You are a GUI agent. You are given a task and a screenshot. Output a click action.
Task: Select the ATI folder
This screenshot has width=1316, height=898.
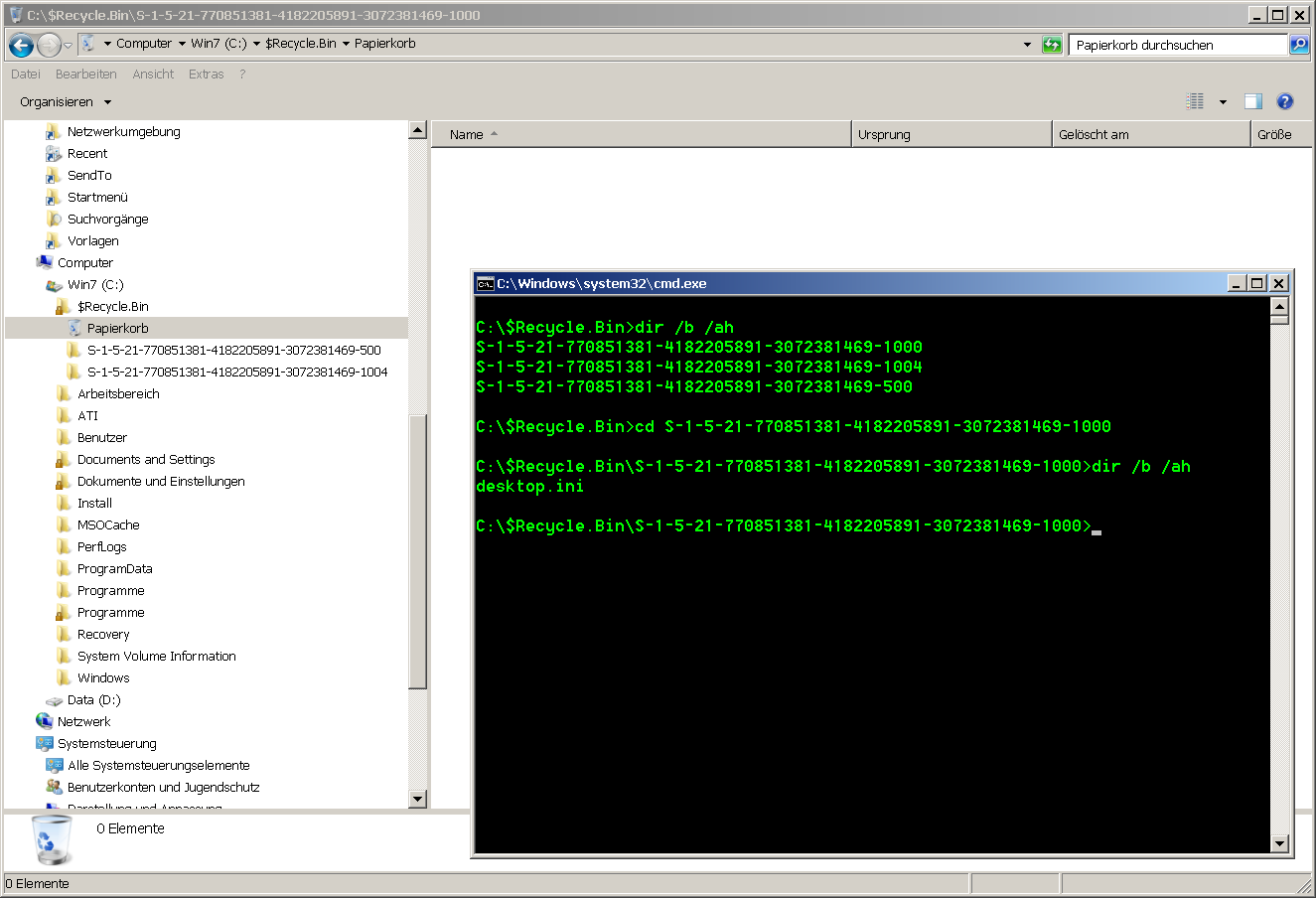tap(87, 415)
